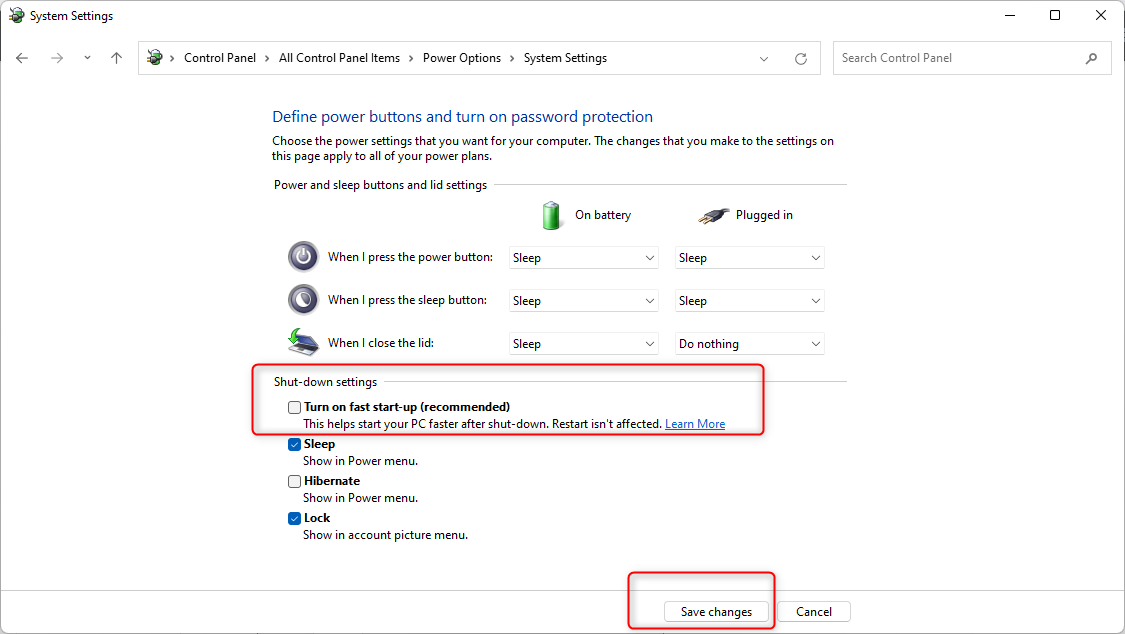Click the Up navigation arrow icon
The image size is (1125, 634).
coord(116,58)
